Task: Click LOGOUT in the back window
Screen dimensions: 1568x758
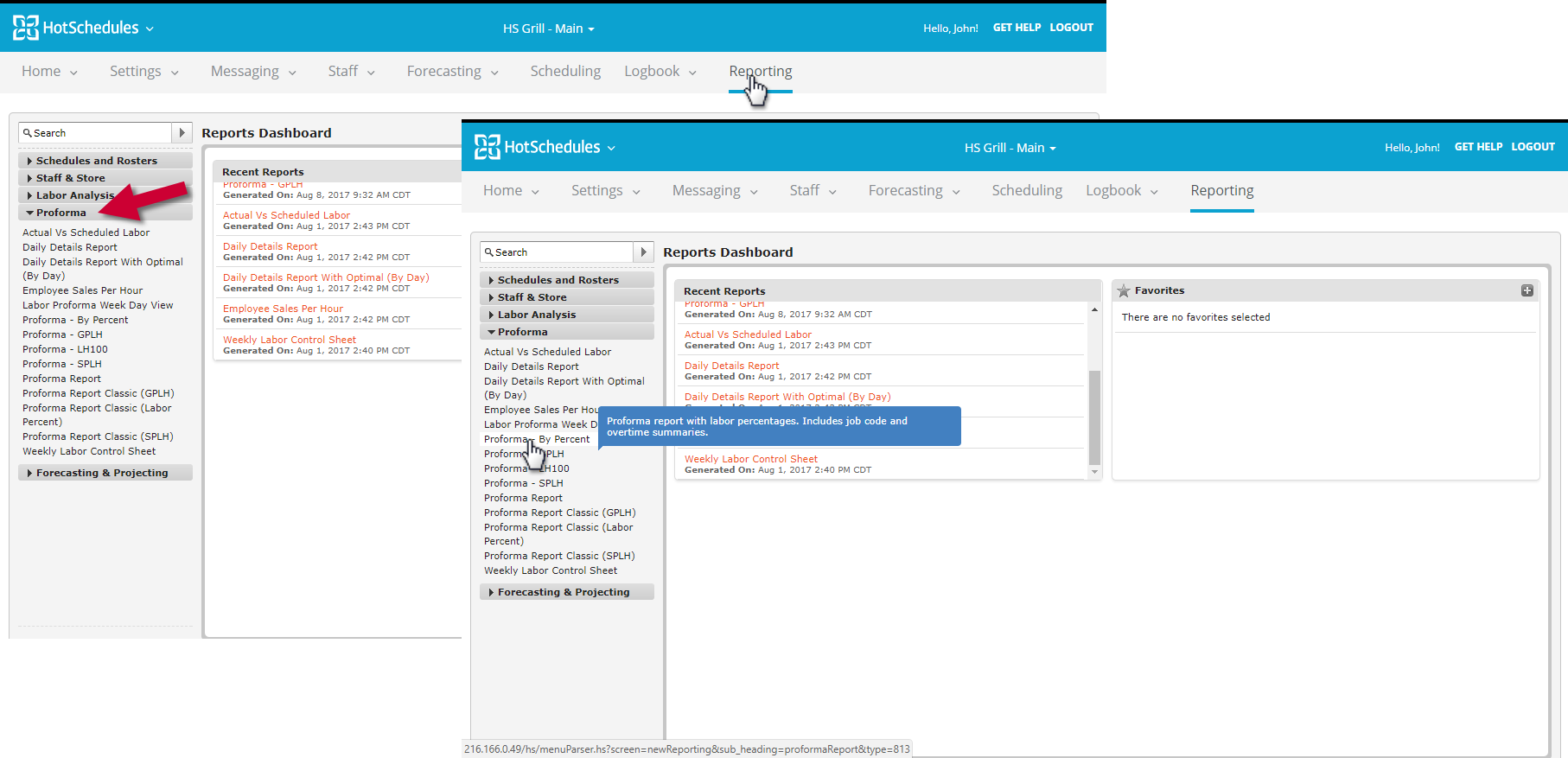Action: coord(1072,28)
